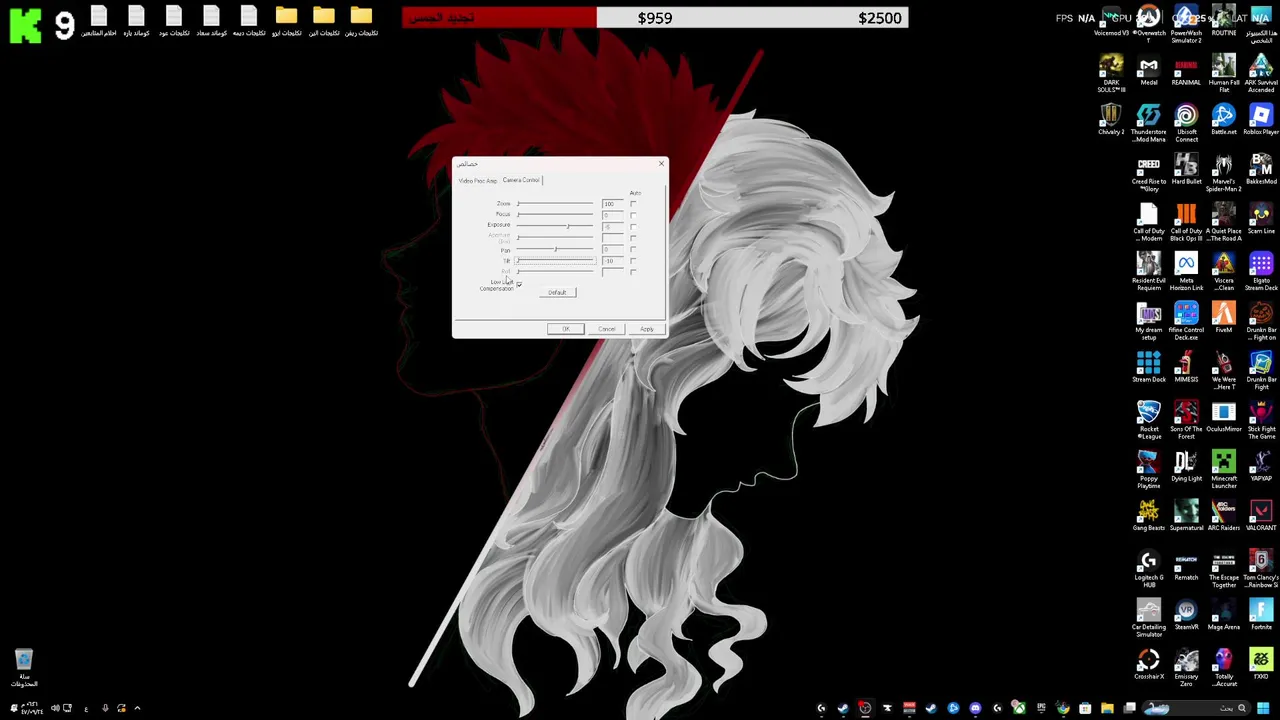
Task: Open the Minecraft Launcher icon
Action: (1223, 468)
